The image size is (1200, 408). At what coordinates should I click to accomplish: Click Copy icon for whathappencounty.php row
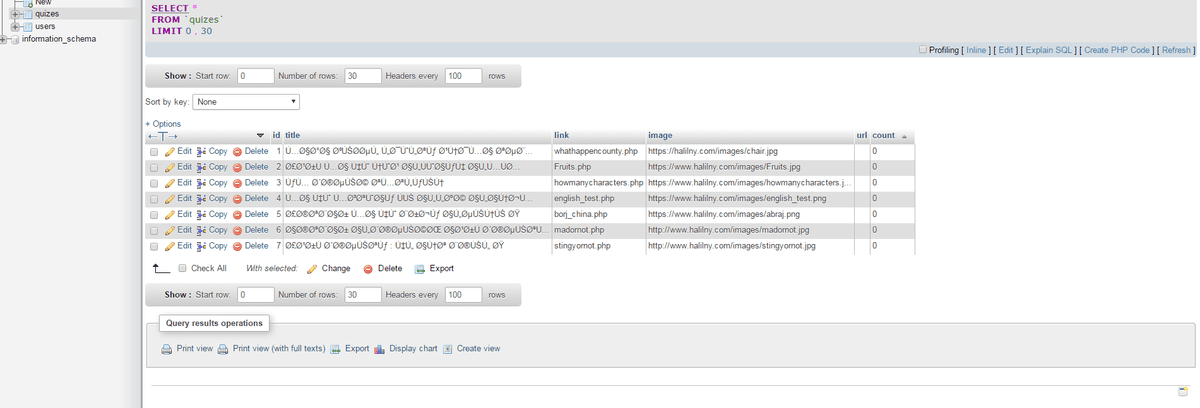[201, 151]
